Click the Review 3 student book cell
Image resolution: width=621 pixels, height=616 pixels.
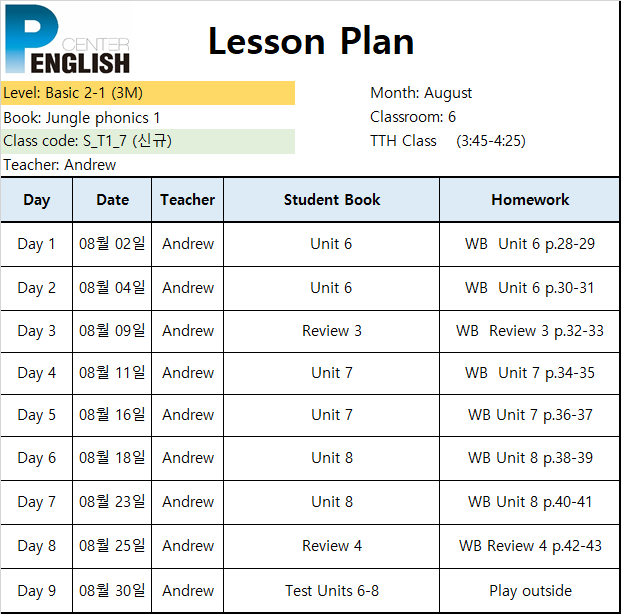click(332, 331)
